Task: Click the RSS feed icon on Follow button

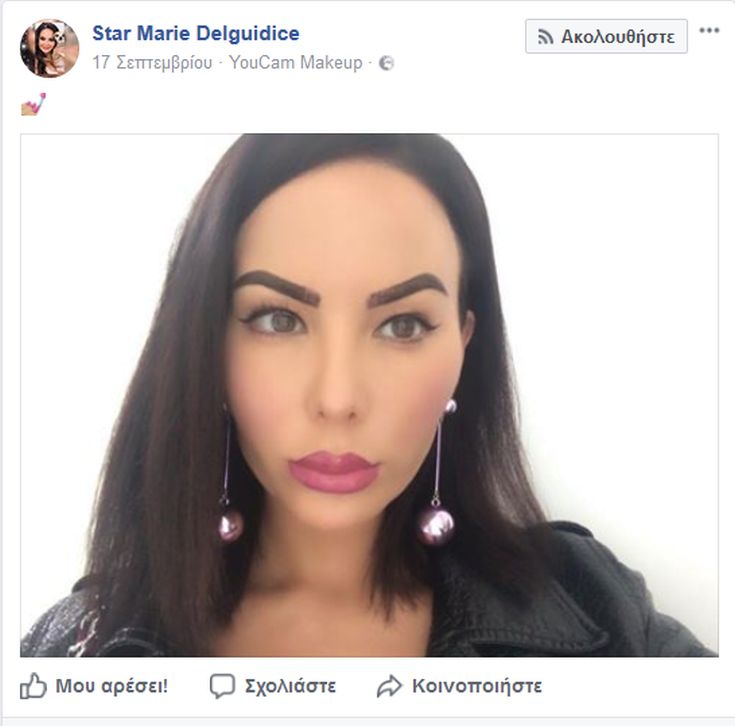Action: (x=545, y=37)
